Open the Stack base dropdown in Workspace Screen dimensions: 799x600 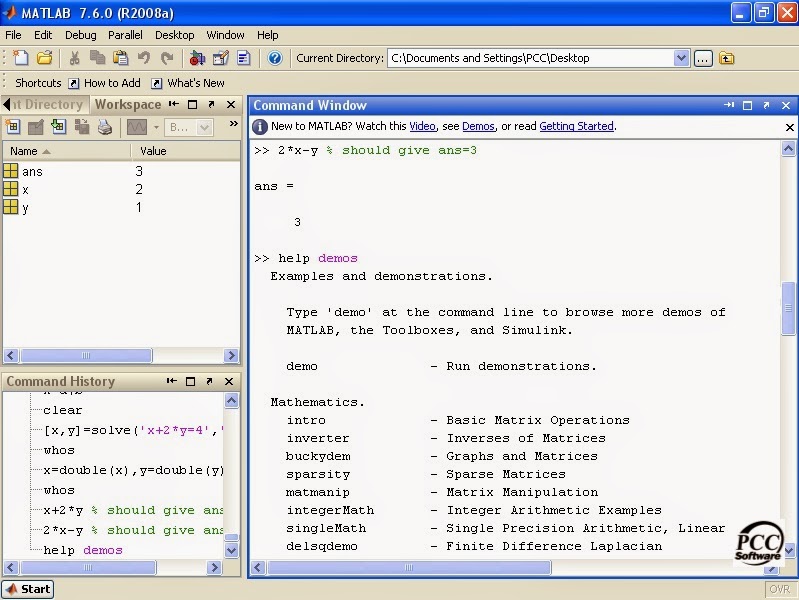pos(189,127)
